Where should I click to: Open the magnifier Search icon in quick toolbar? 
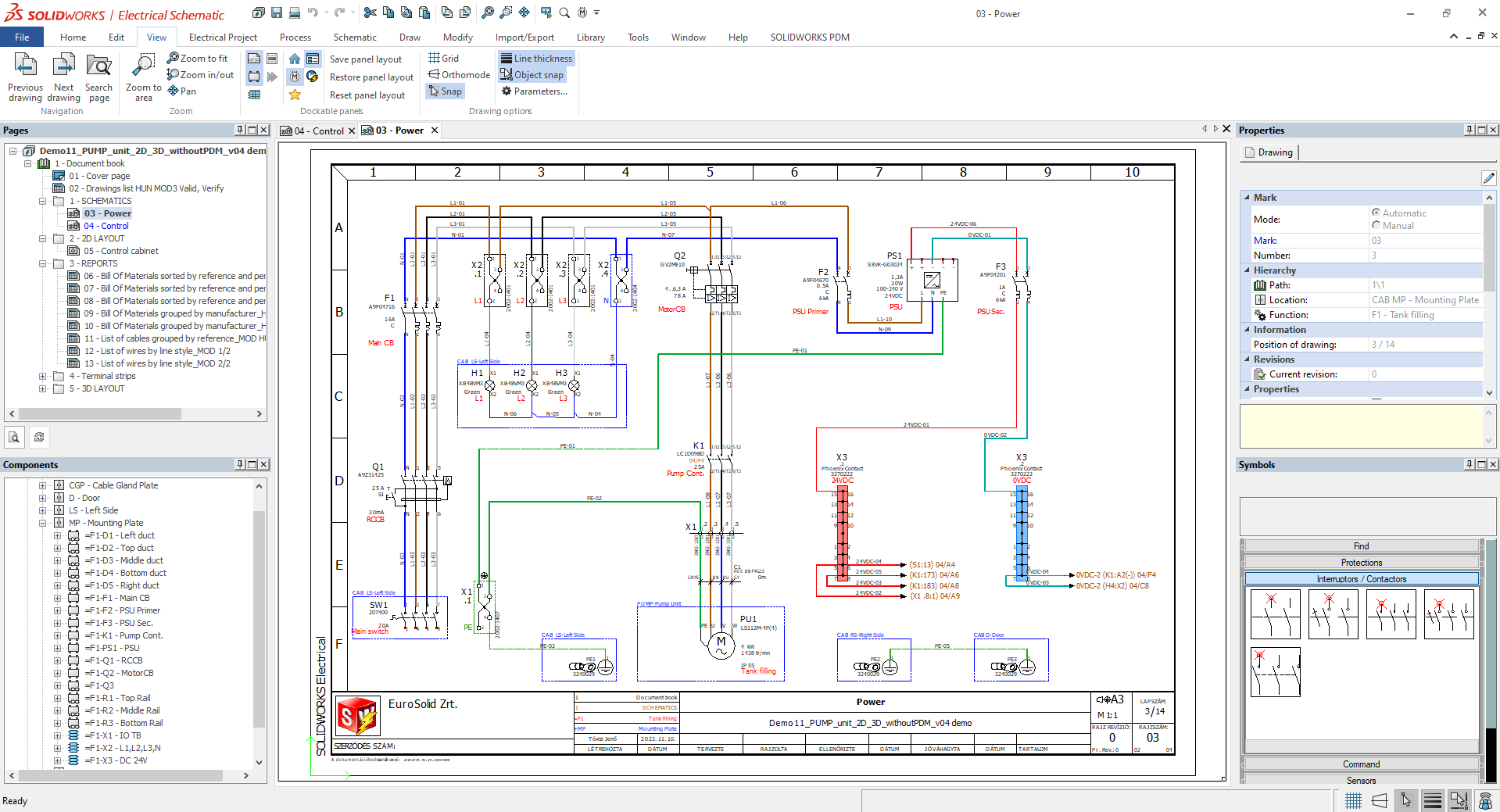[564, 13]
